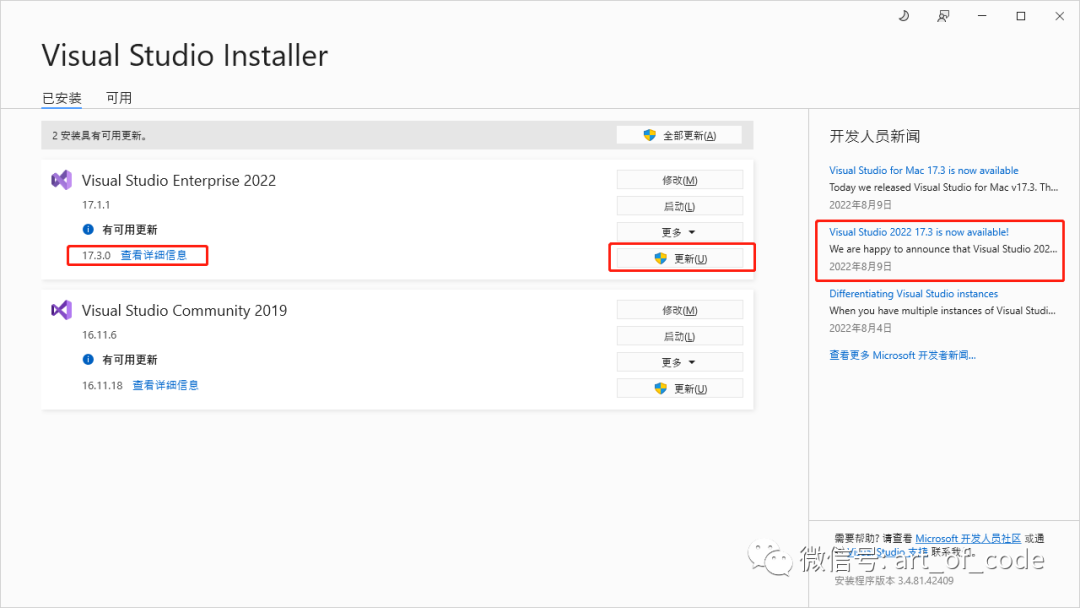Click the installed version 17.1.1 text
Viewport: 1080px width, 608px height.
pos(96,205)
